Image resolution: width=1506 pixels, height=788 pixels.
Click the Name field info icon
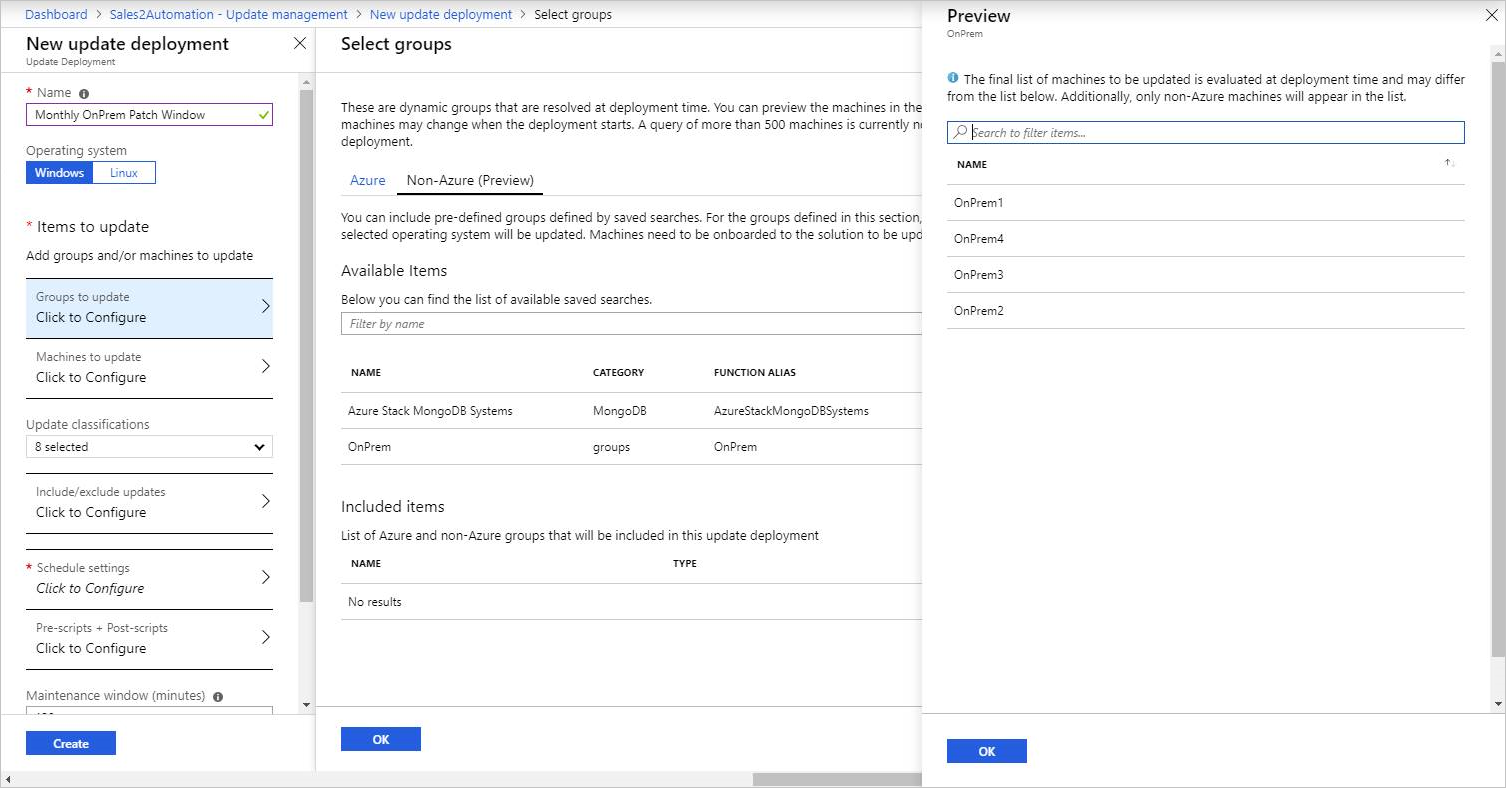coord(84,93)
